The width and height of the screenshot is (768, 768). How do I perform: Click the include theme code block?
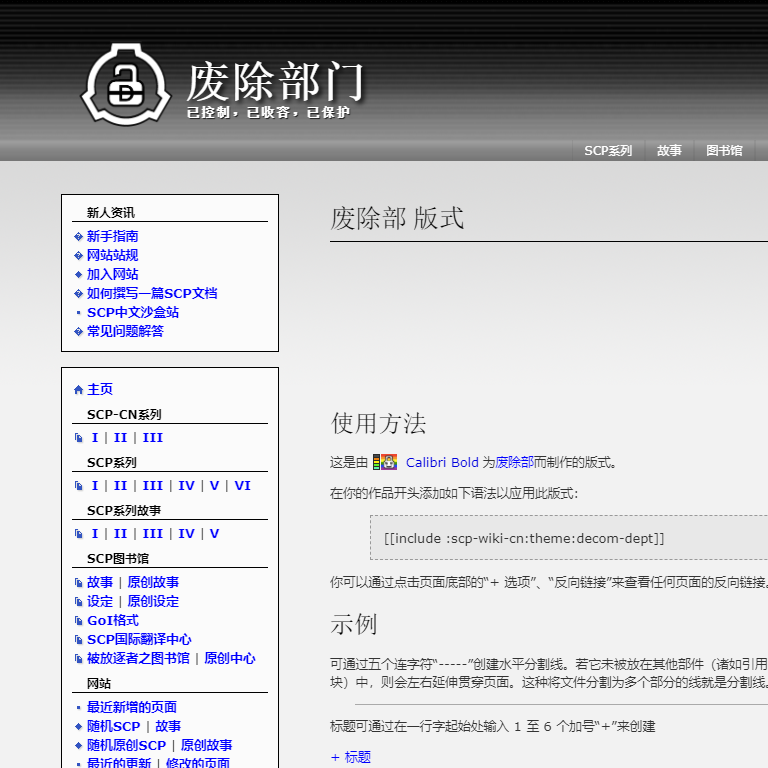(x=524, y=538)
